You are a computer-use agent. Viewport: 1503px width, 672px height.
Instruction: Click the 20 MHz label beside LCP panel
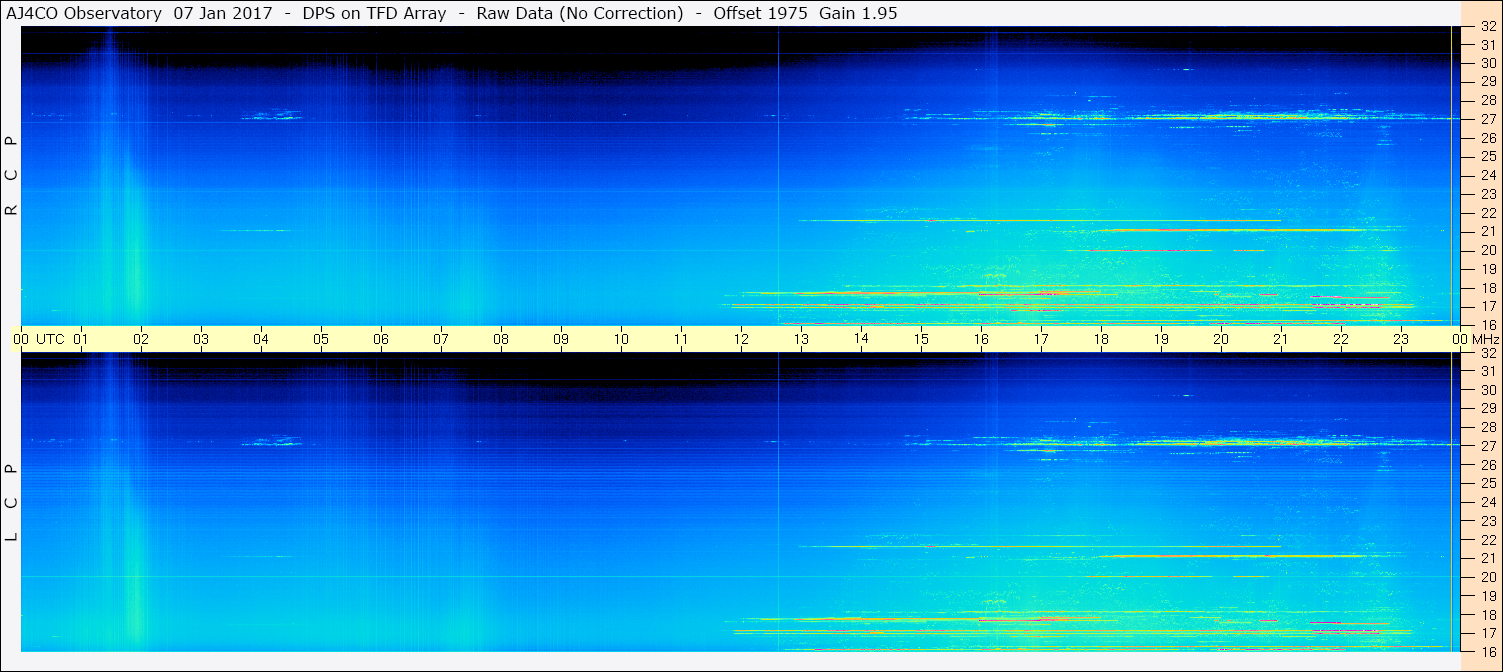(x=1488, y=577)
